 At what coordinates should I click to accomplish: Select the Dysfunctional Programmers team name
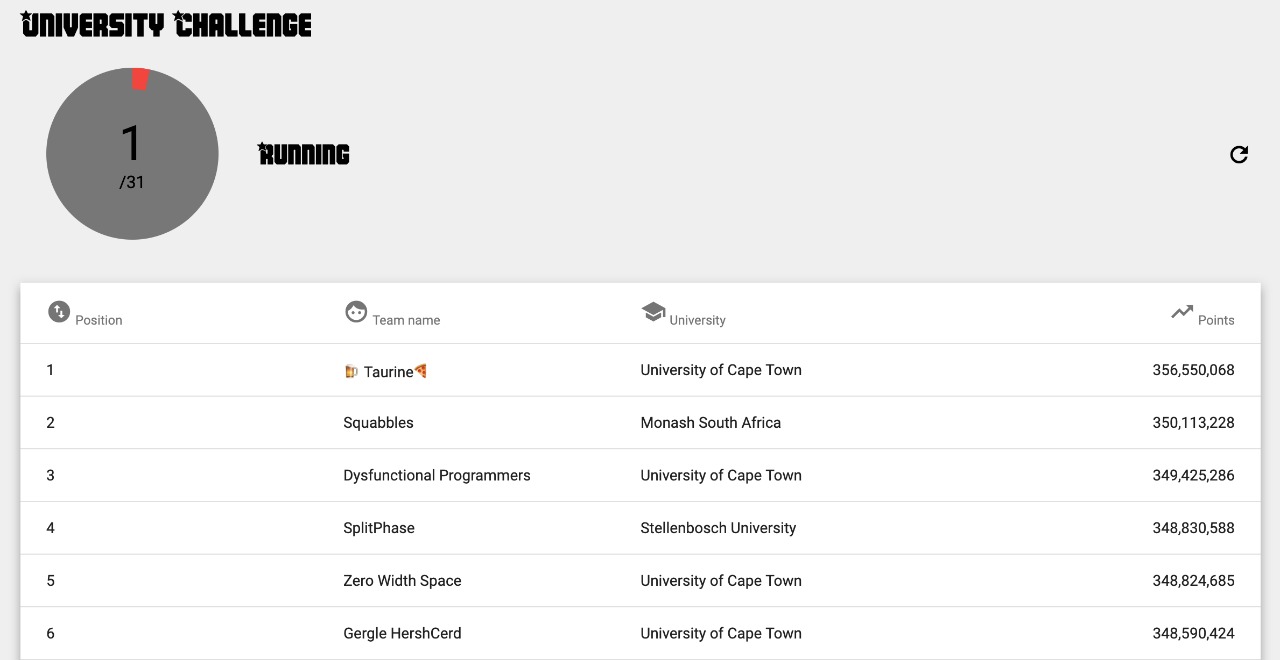(x=437, y=475)
